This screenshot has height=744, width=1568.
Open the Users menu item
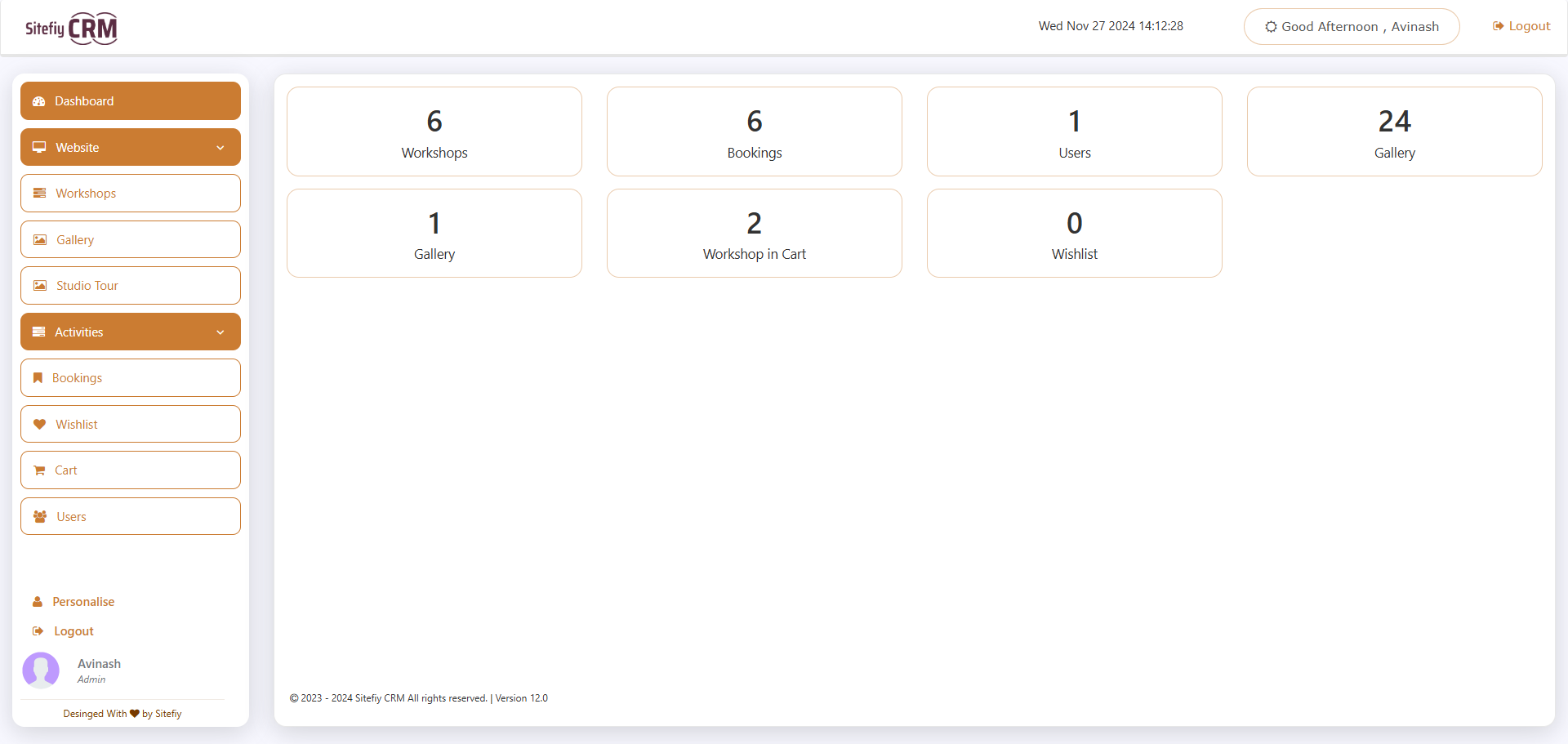pyautogui.click(x=131, y=517)
